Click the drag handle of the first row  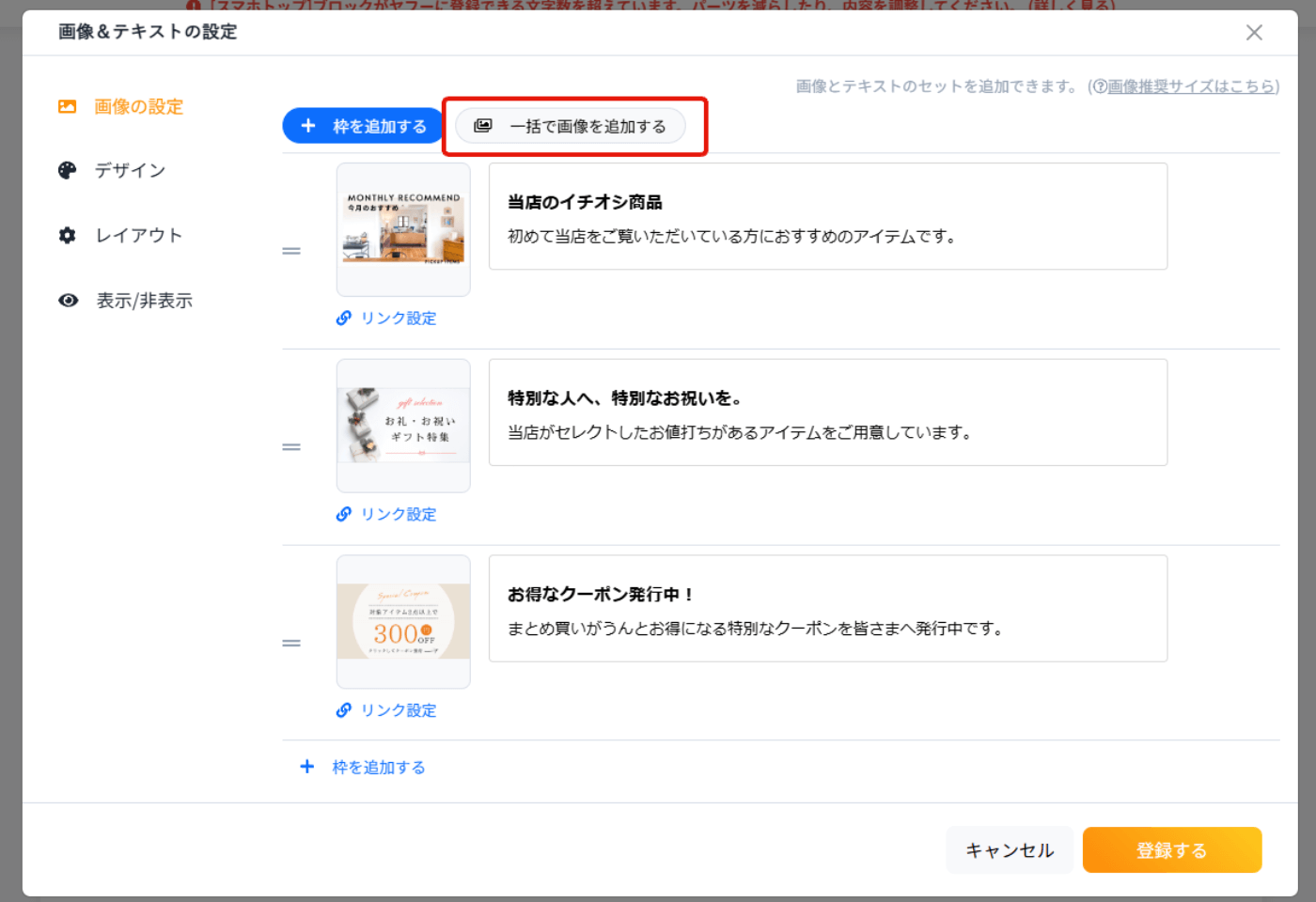pos(291,251)
